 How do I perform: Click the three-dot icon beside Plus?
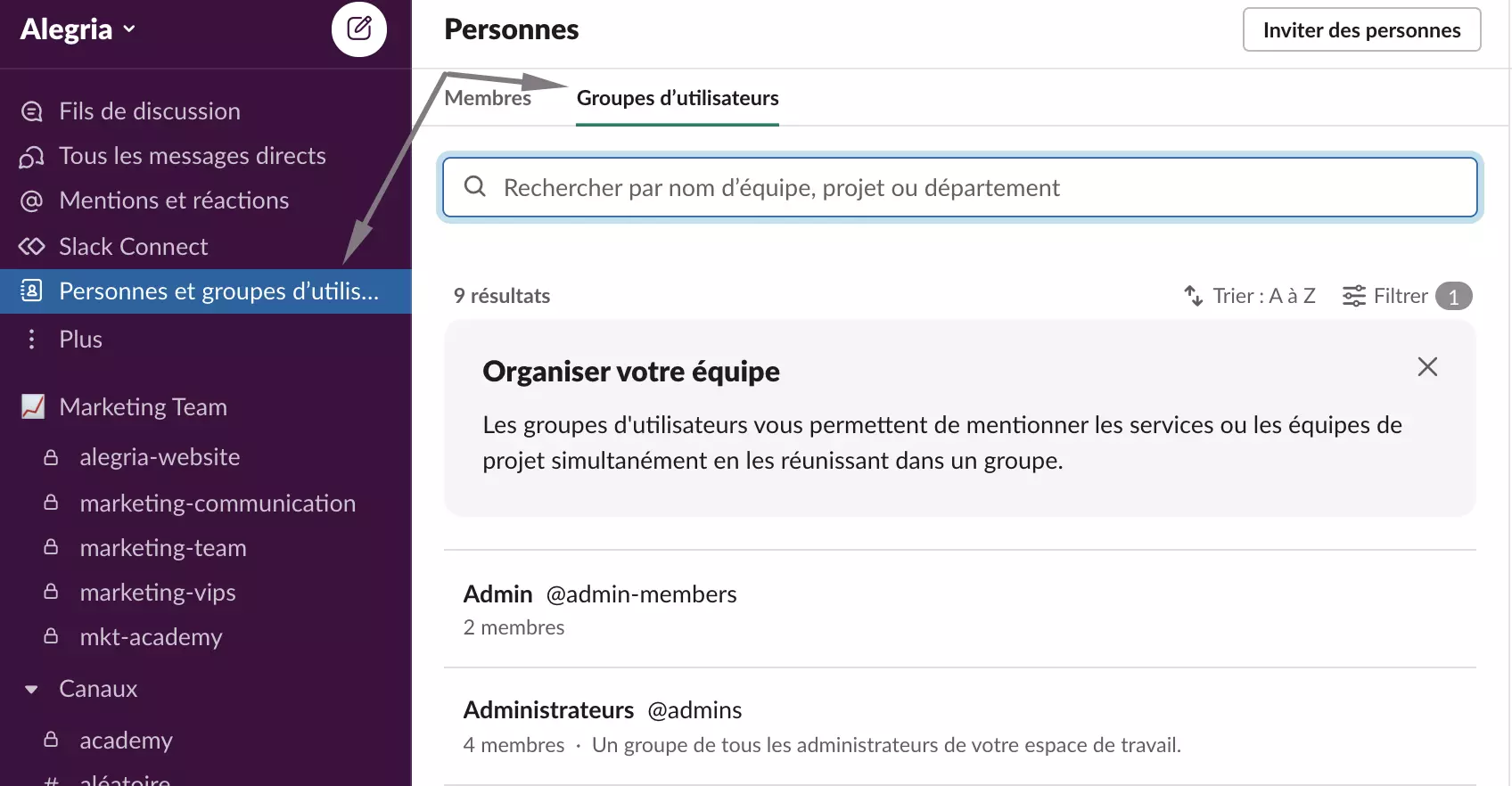pos(31,340)
